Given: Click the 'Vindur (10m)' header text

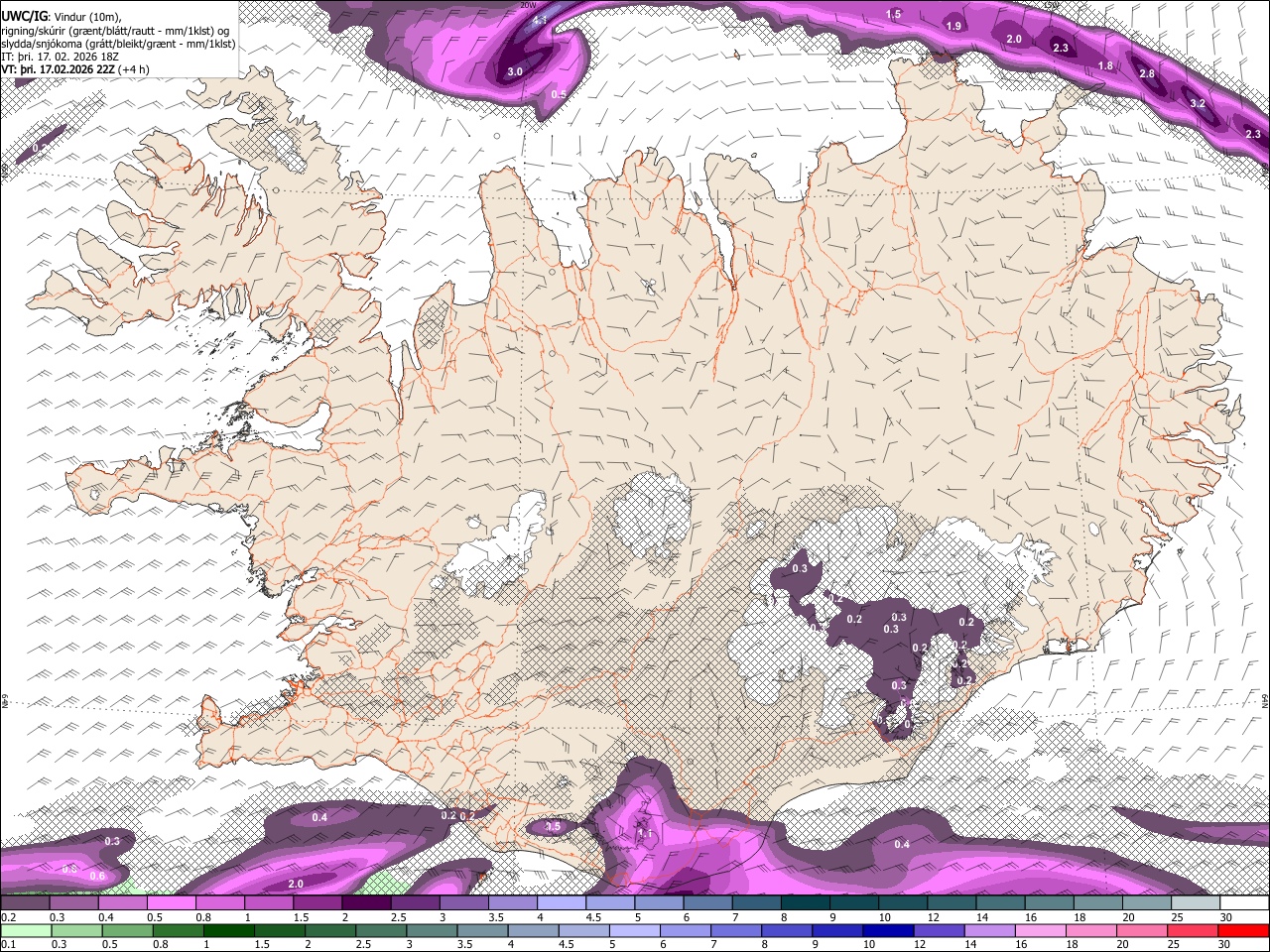Looking at the screenshot, I should [88, 16].
